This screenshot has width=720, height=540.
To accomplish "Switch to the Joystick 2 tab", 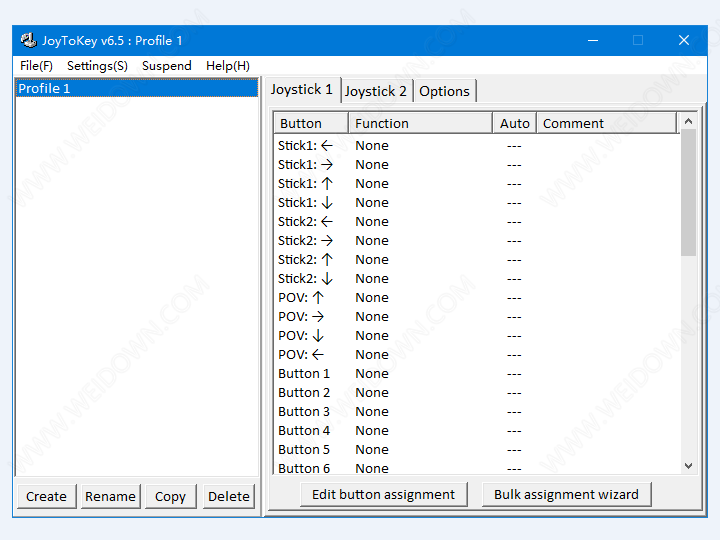I will coord(376,91).
